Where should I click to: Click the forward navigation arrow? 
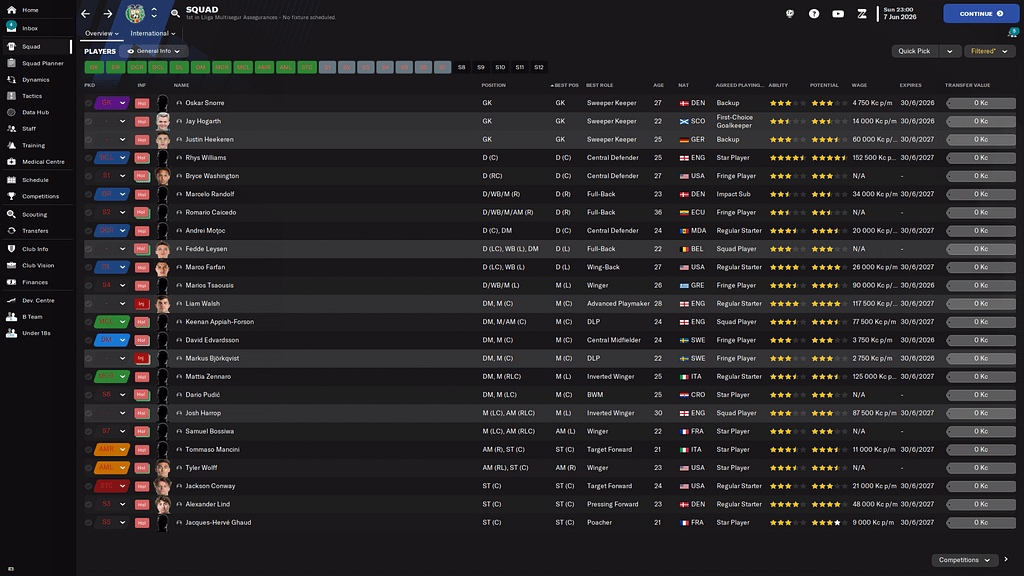click(x=108, y=14)
